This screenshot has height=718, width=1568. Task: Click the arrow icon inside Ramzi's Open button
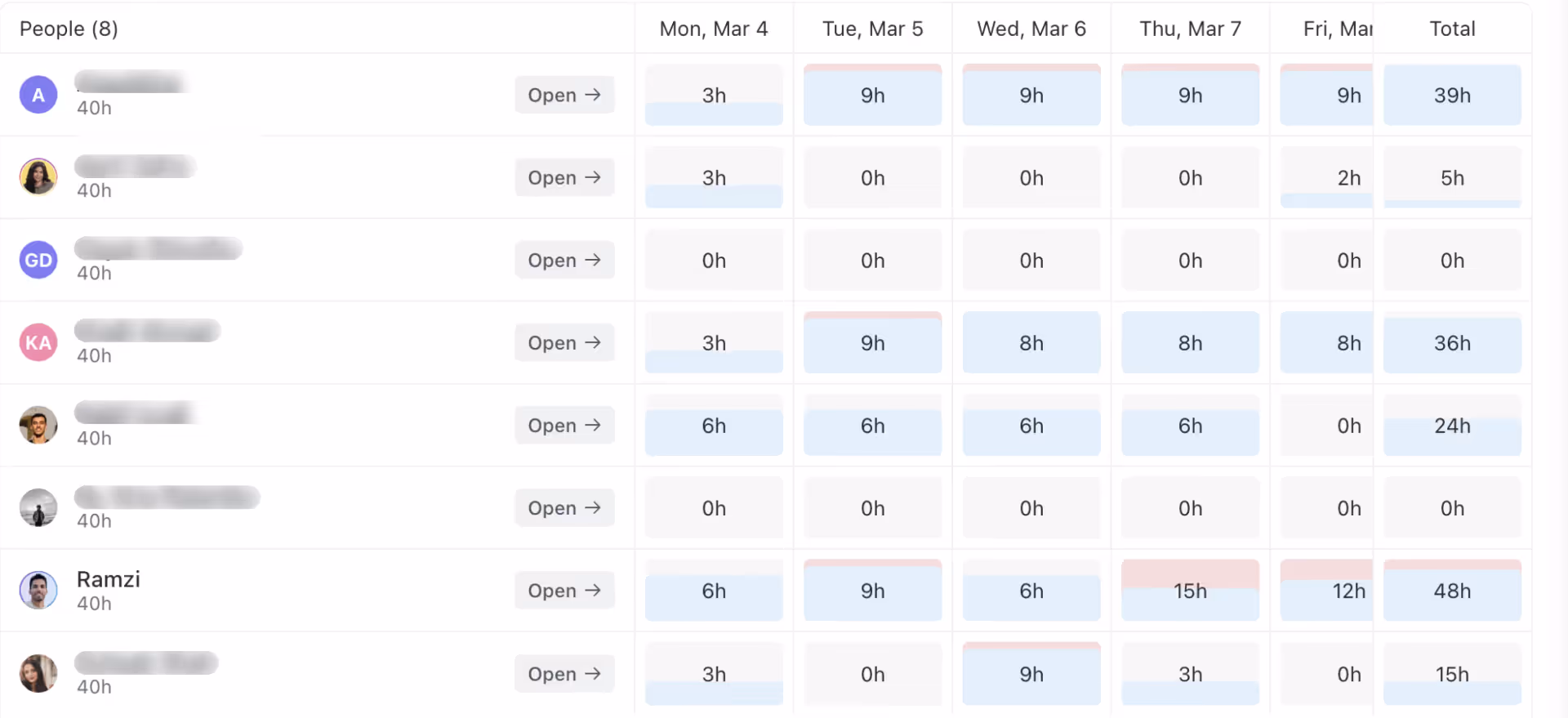pos(592,590)
